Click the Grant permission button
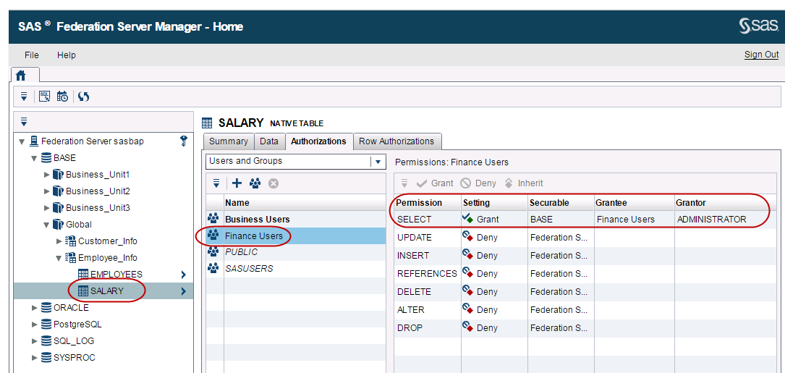Image resolution: width=796 pixels, height=384 pixels. pyautogui.click(x=435, y=183)
